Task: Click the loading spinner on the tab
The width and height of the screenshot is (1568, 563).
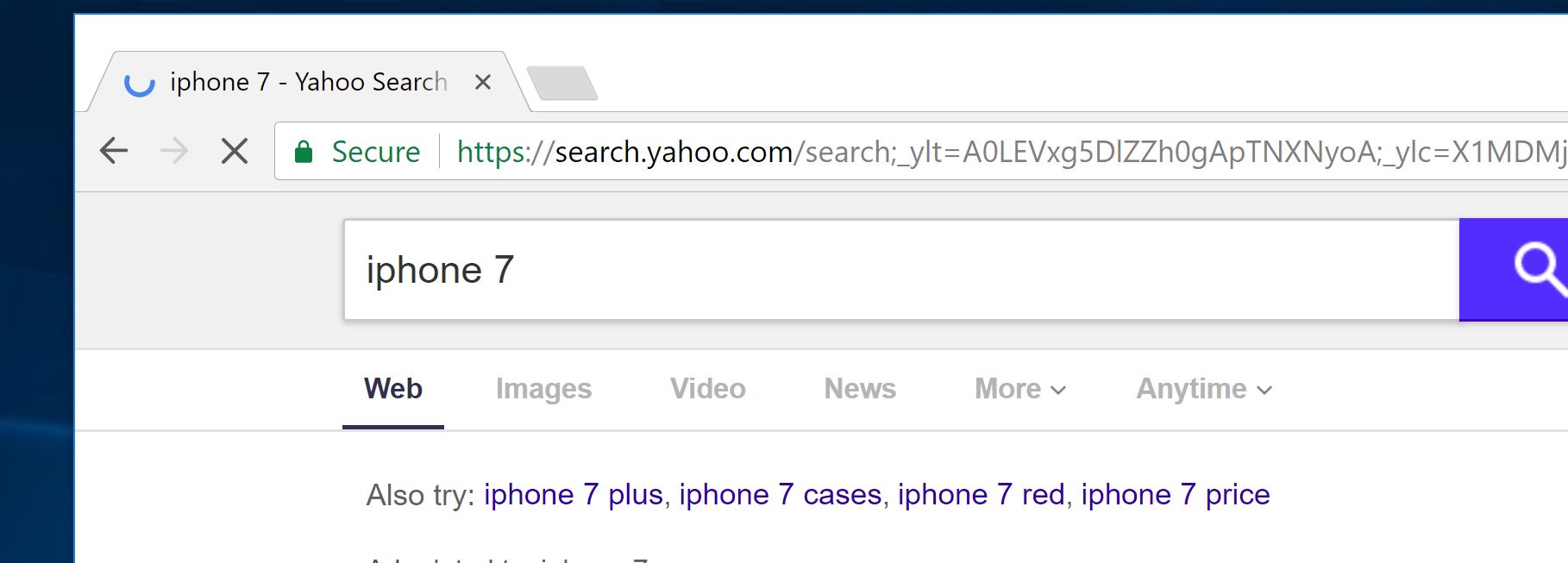Action: click(x=140, y=83)
